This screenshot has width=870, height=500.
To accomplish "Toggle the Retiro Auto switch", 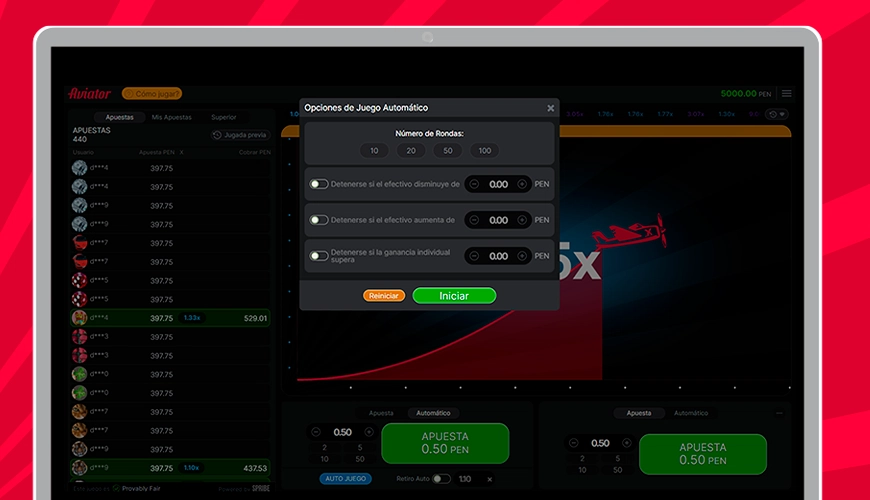I will (441, 479).
